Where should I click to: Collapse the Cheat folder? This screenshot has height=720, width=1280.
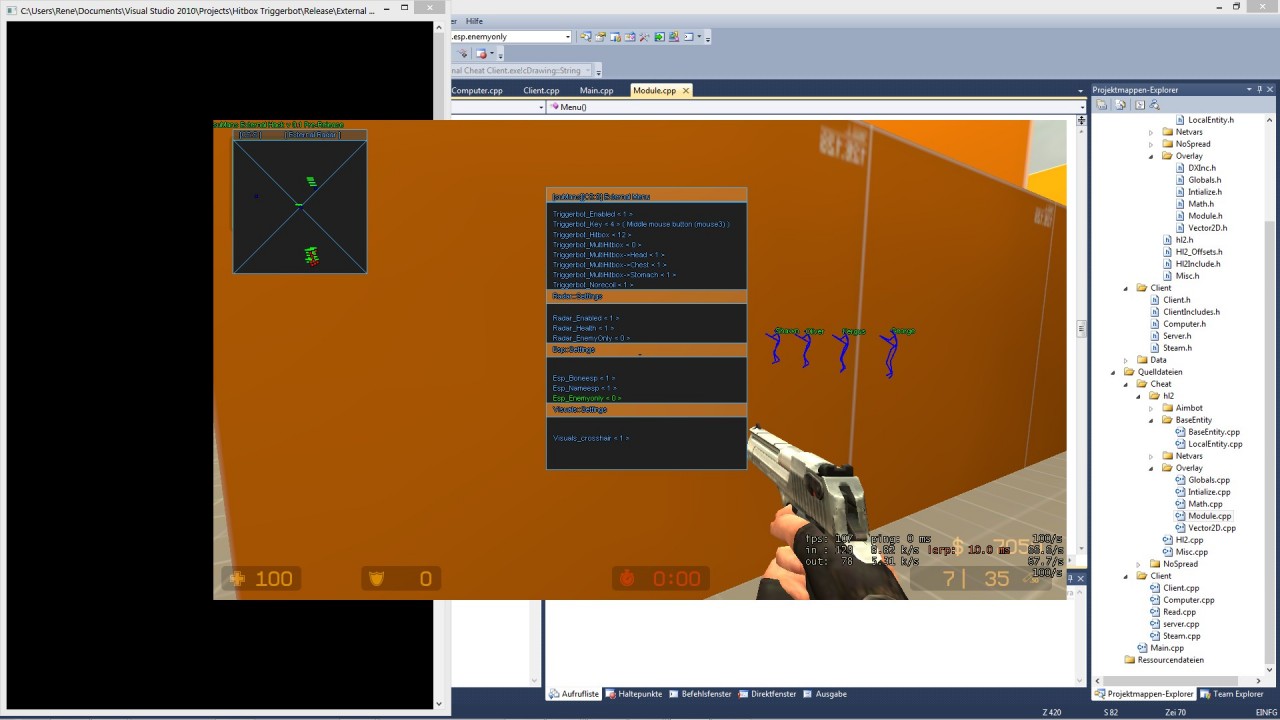click(1126, 384)
